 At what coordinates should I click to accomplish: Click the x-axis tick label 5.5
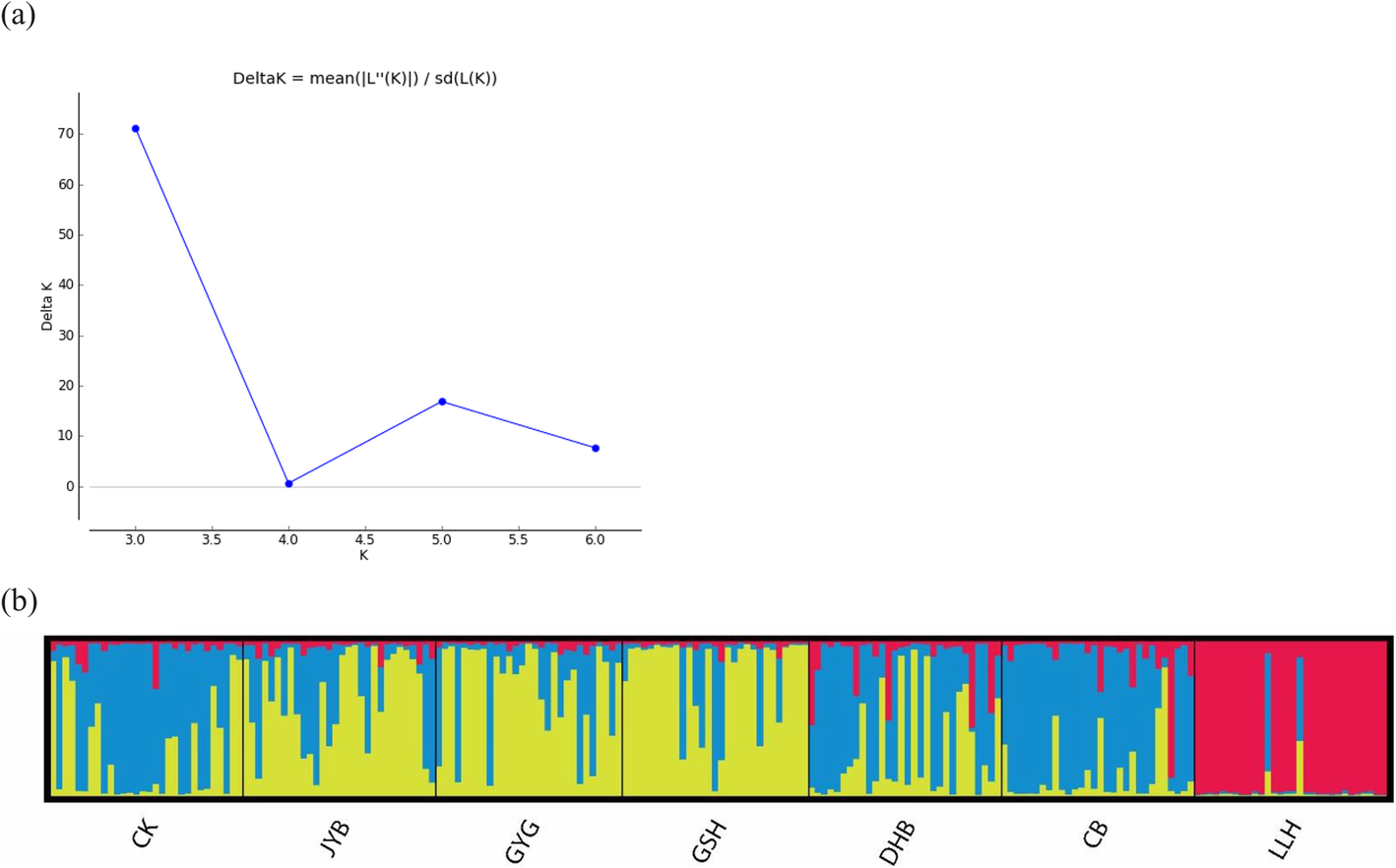pyautogui.click(x=519, y=540)
